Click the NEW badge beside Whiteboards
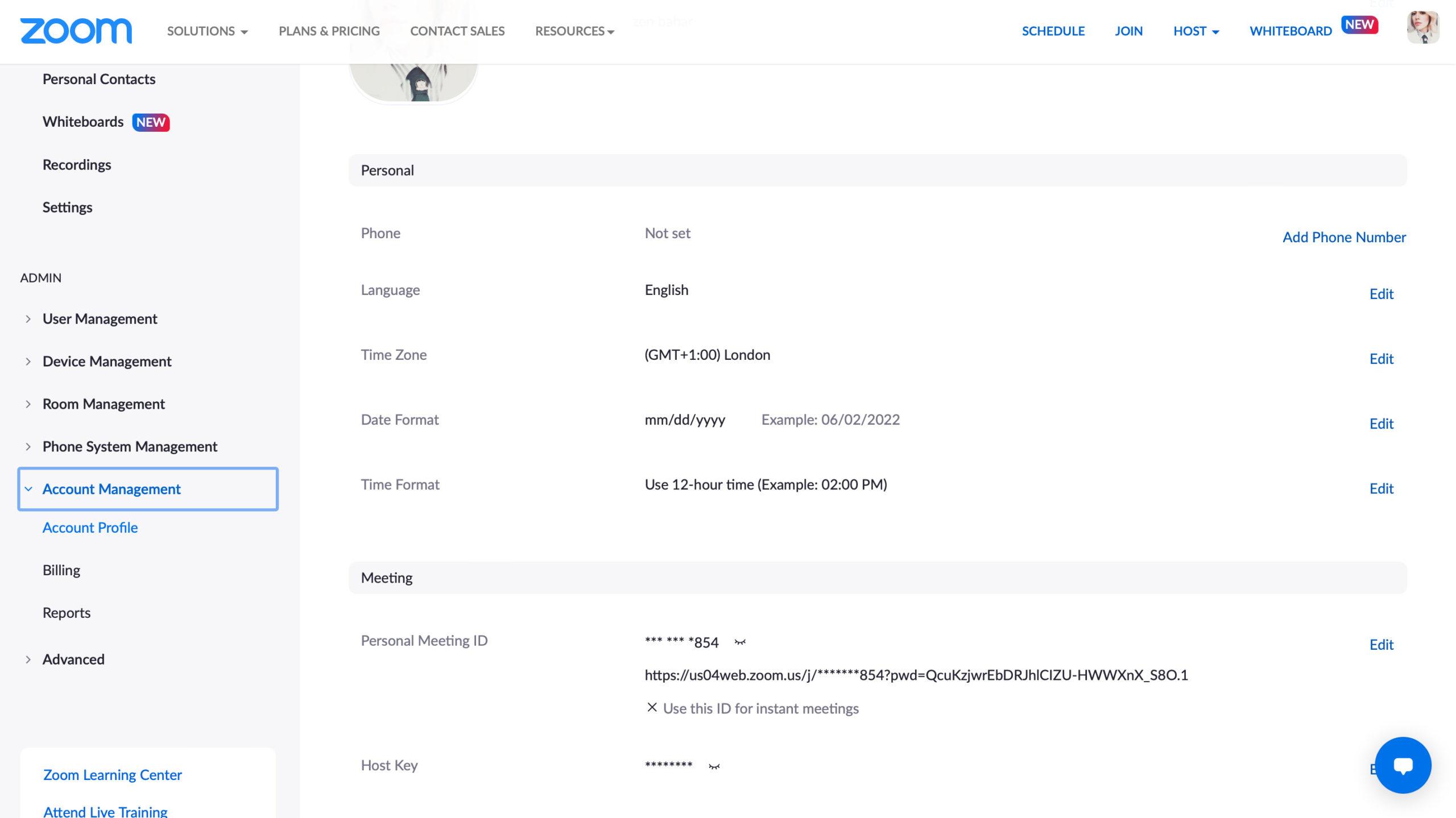This screenshot has width=1456, height=818. tap(151, 122)
